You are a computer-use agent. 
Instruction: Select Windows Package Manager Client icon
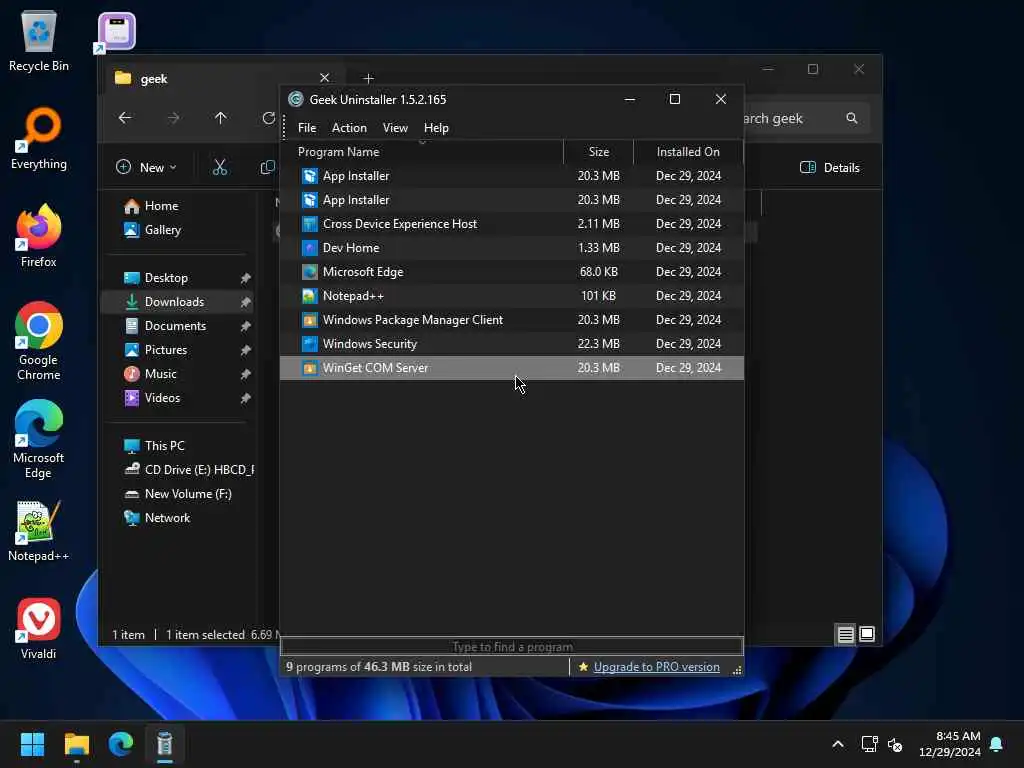coord(310,320)
